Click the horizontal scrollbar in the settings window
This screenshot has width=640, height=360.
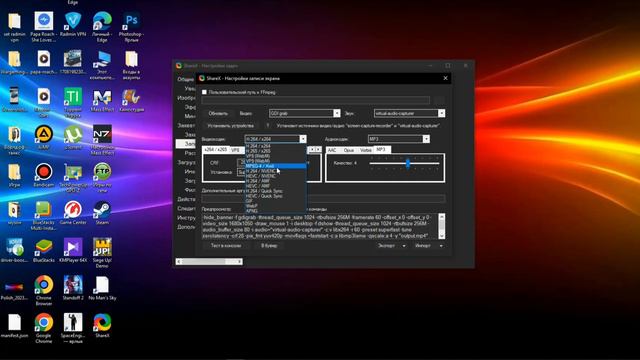coord(209,262)
